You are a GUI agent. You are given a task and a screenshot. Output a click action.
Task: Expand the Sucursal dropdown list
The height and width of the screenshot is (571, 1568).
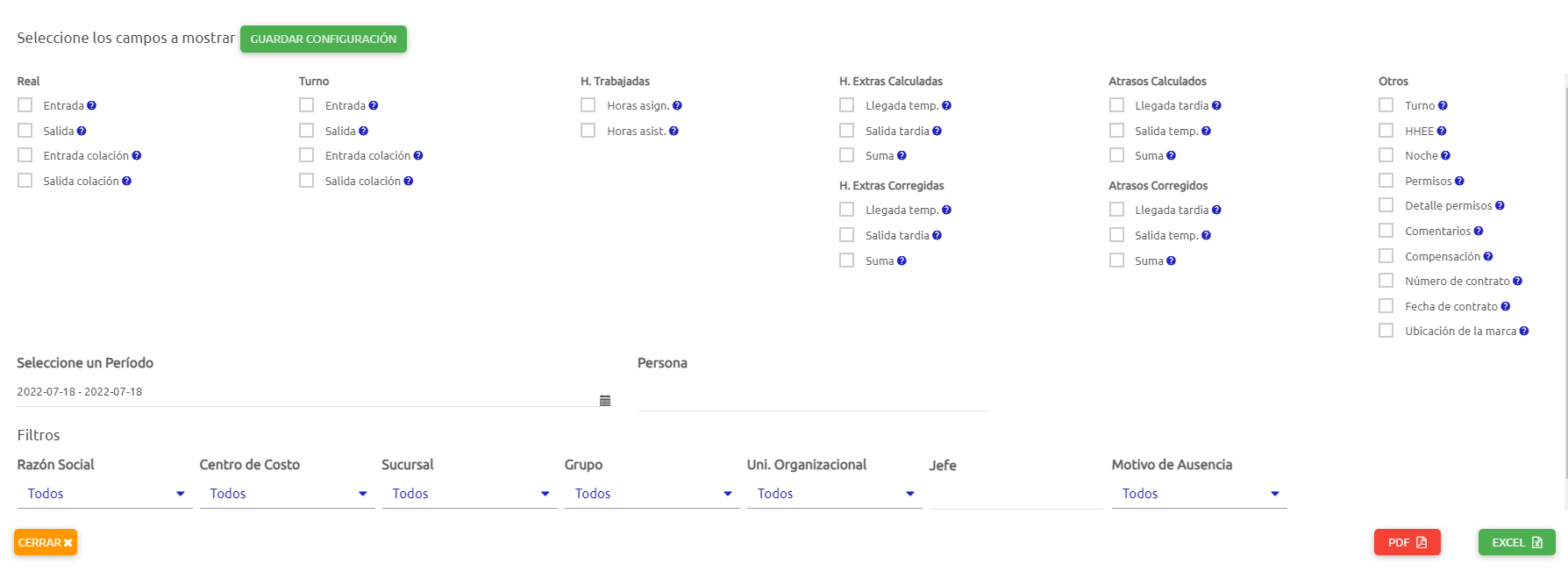coord(470,494)
